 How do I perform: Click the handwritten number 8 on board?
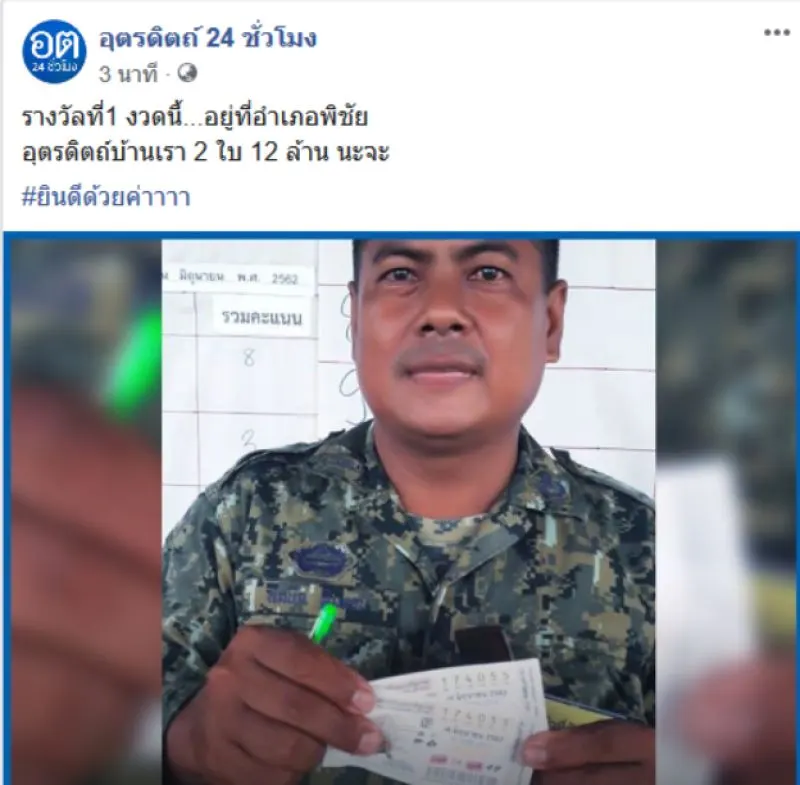(248, 357)
